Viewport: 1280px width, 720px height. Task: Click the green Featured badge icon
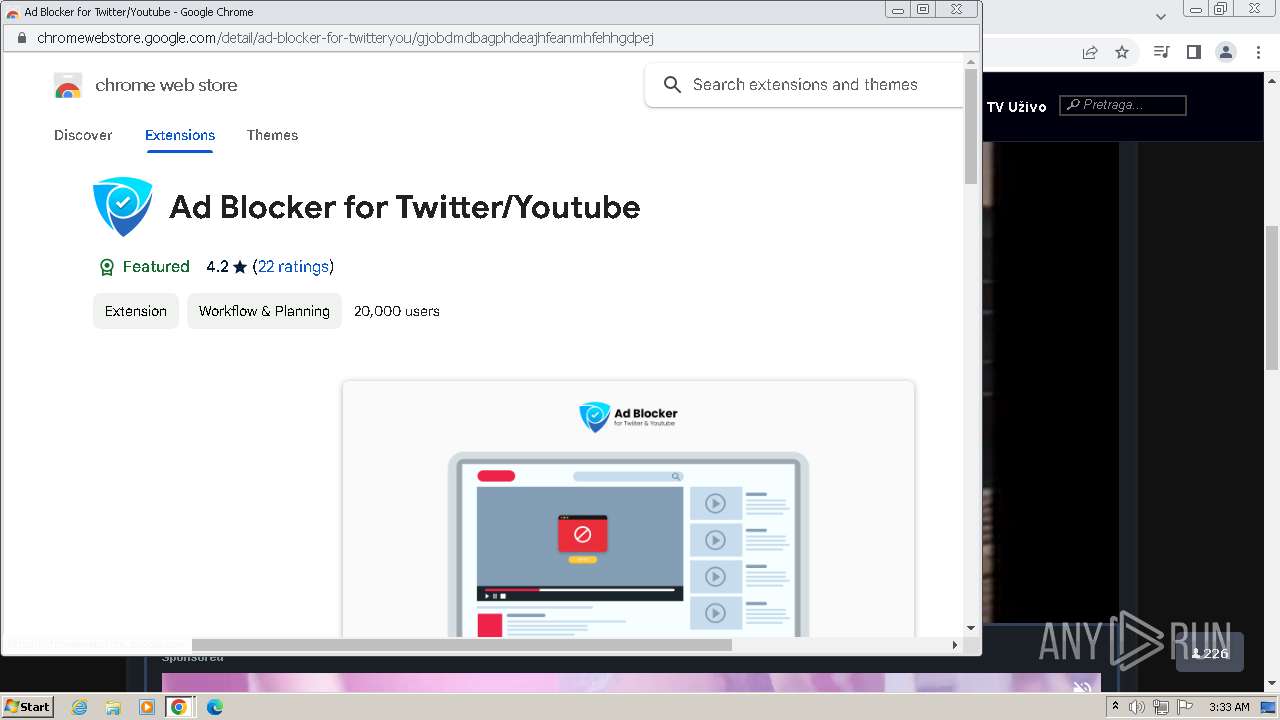107,267
